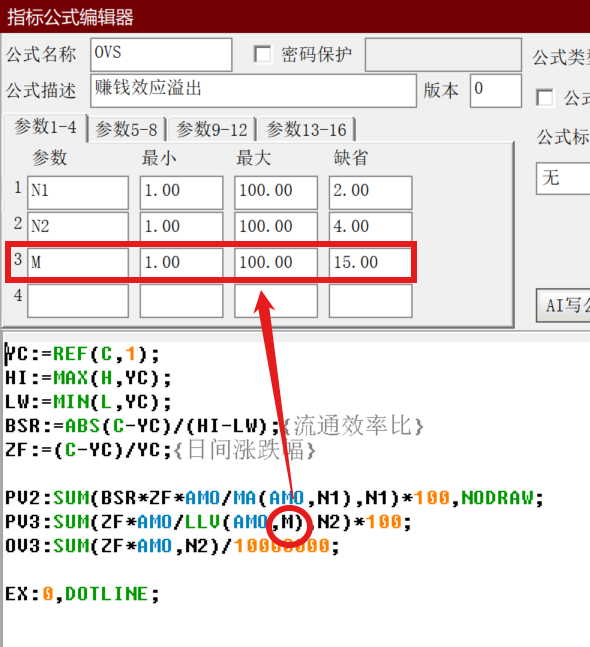
Task: Click the M default value 15.00 field
Action: pos(371,262)
